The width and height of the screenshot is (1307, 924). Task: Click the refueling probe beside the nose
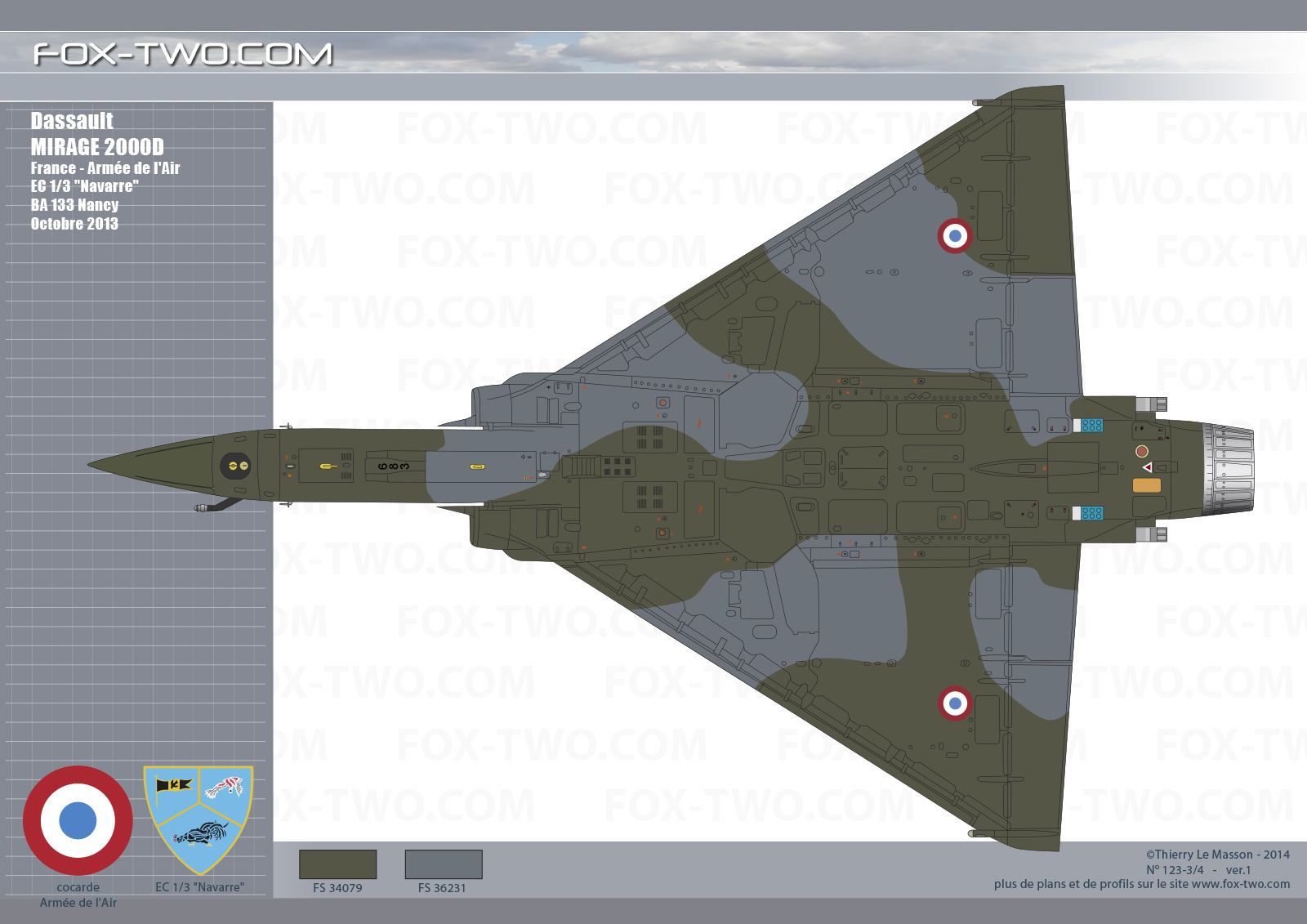tap(218, 506)
